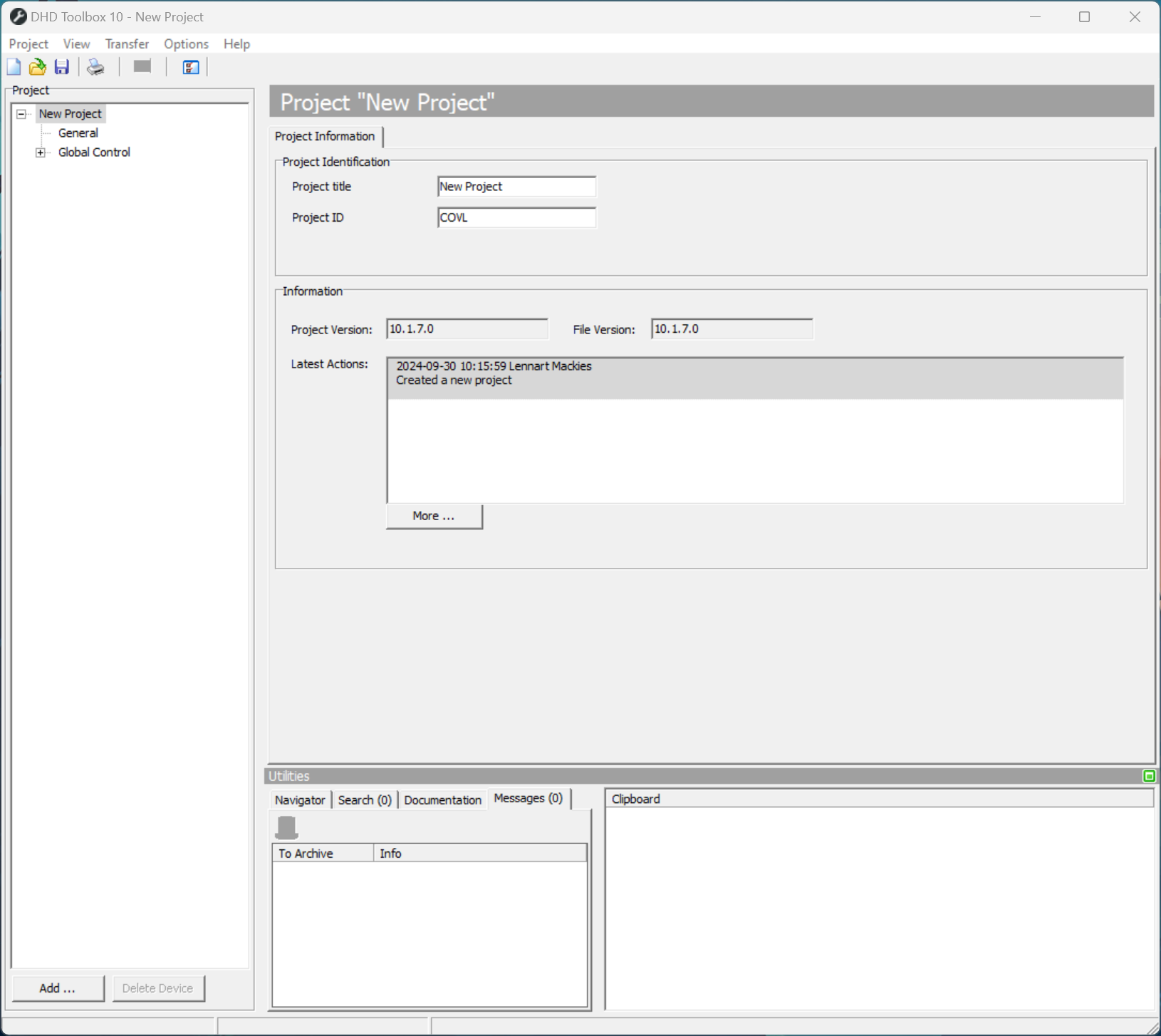Expand the Global Control tree node
The height and width of the screenshot is (1036, 1161).
[41, 152]
